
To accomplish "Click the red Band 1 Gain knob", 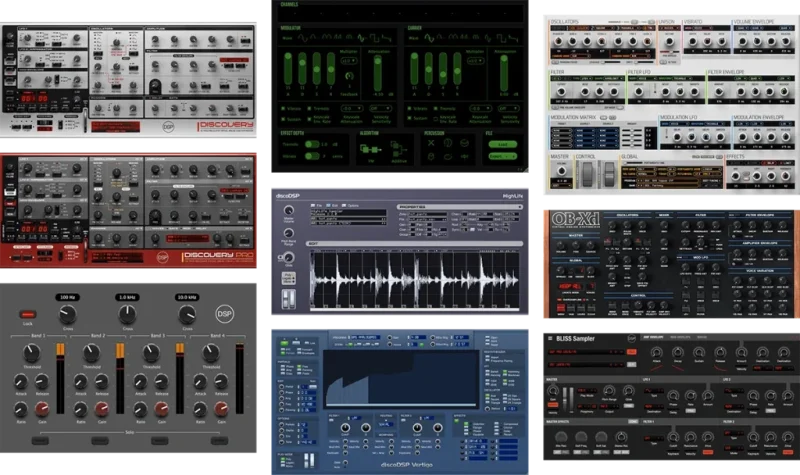I will point(42,409).
